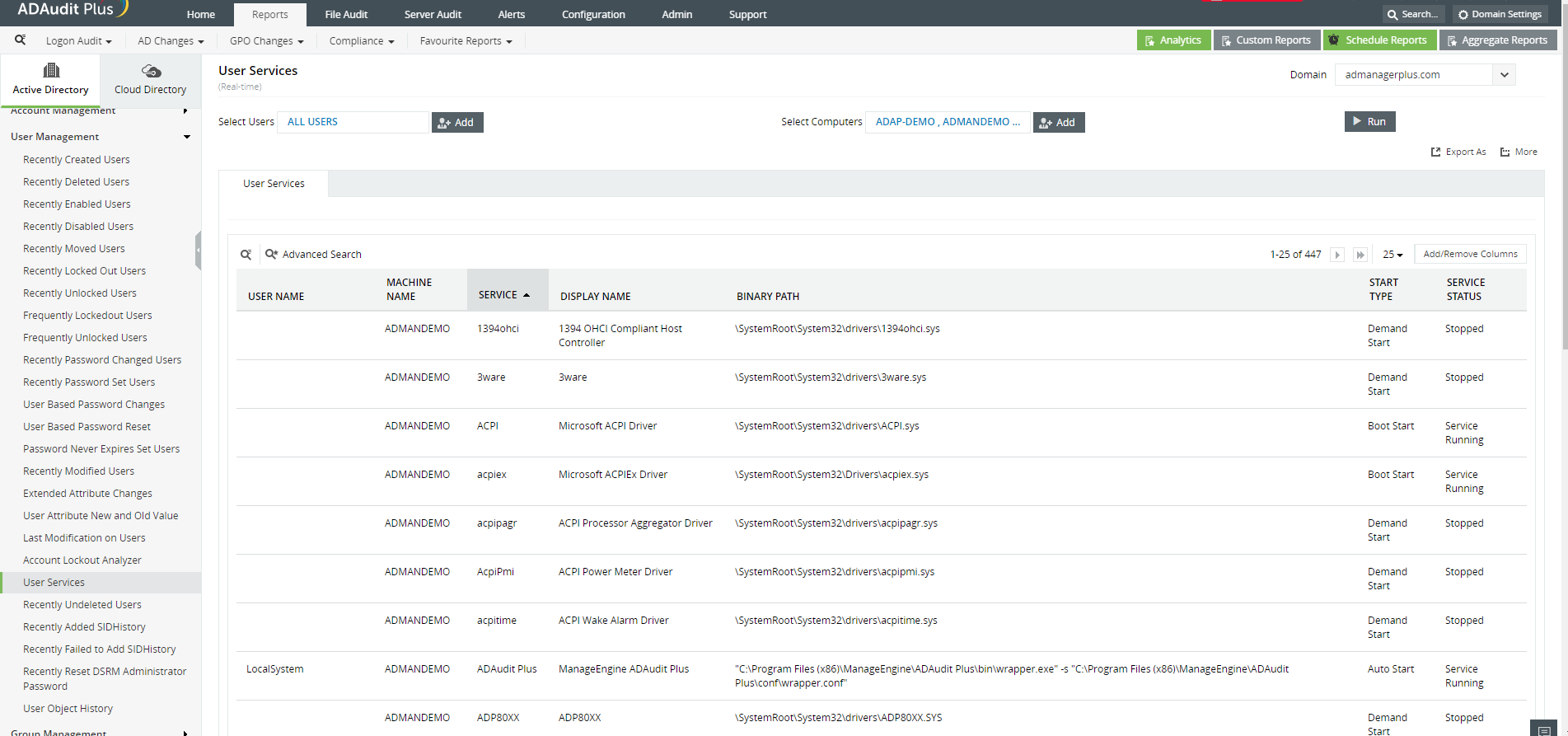
Task: Open Recently Password Changed Users report
Action: [x=102, y=360]
